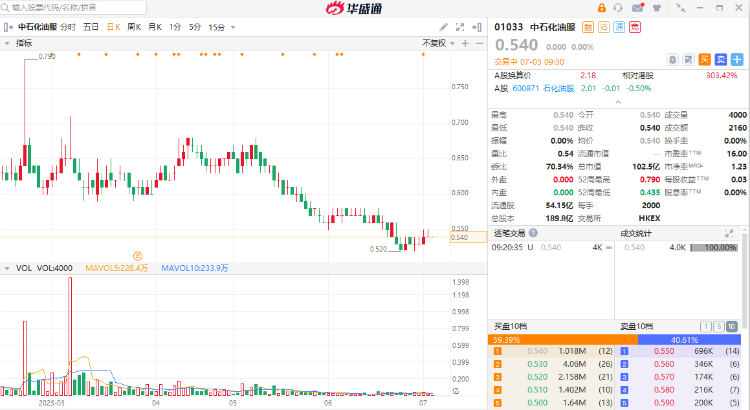Click orange 59.39% buy ratio bar

click(x=562, y=340)
